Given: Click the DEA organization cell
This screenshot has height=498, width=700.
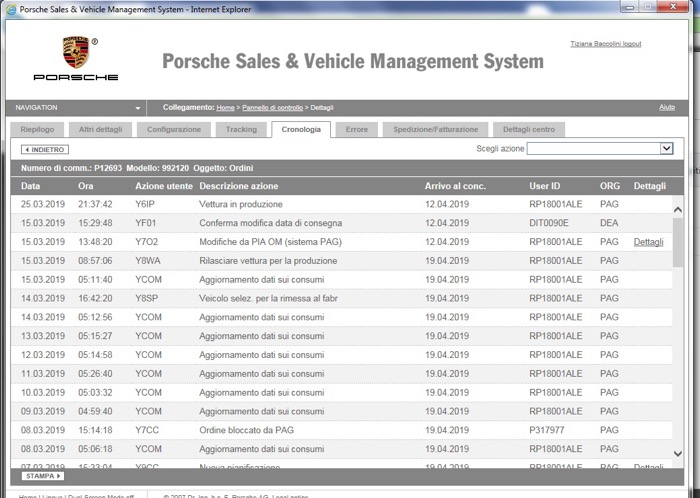Looking at the screenshot, I should (x=609, y=223).
